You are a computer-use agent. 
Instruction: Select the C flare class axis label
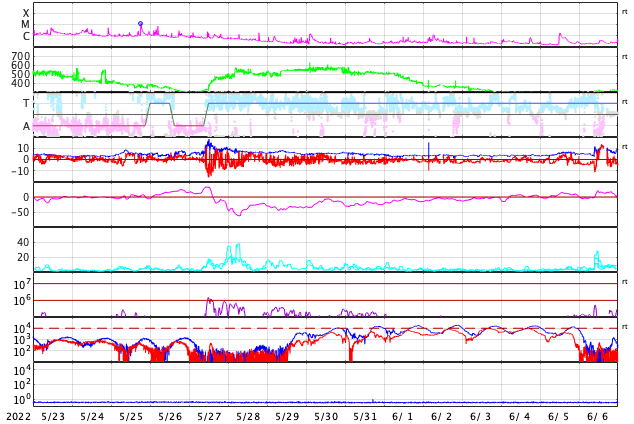coord(26,37)
